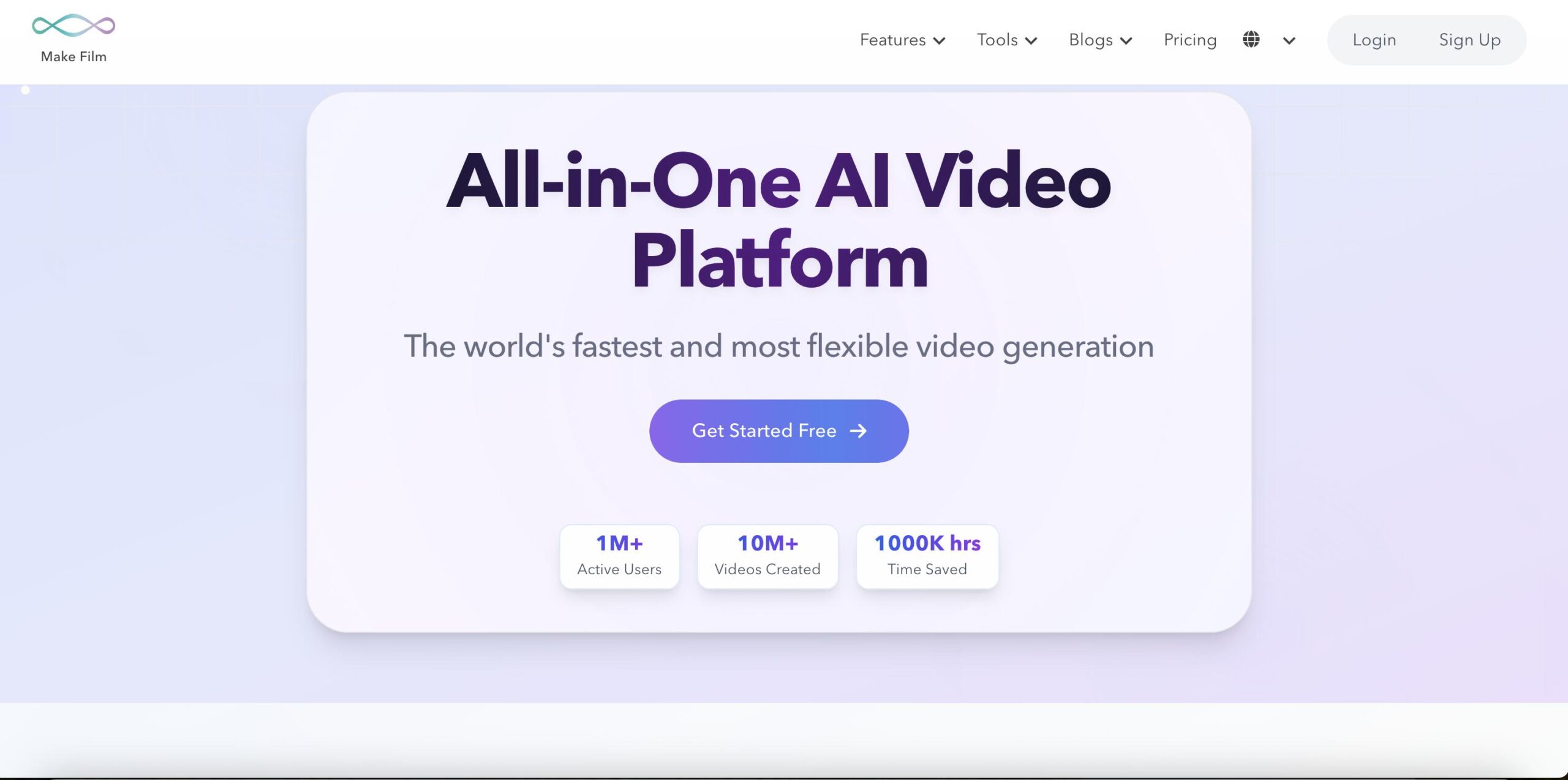Select the 1M+ Active Users card
This screenshot has height=780, width=1568.
619,557
